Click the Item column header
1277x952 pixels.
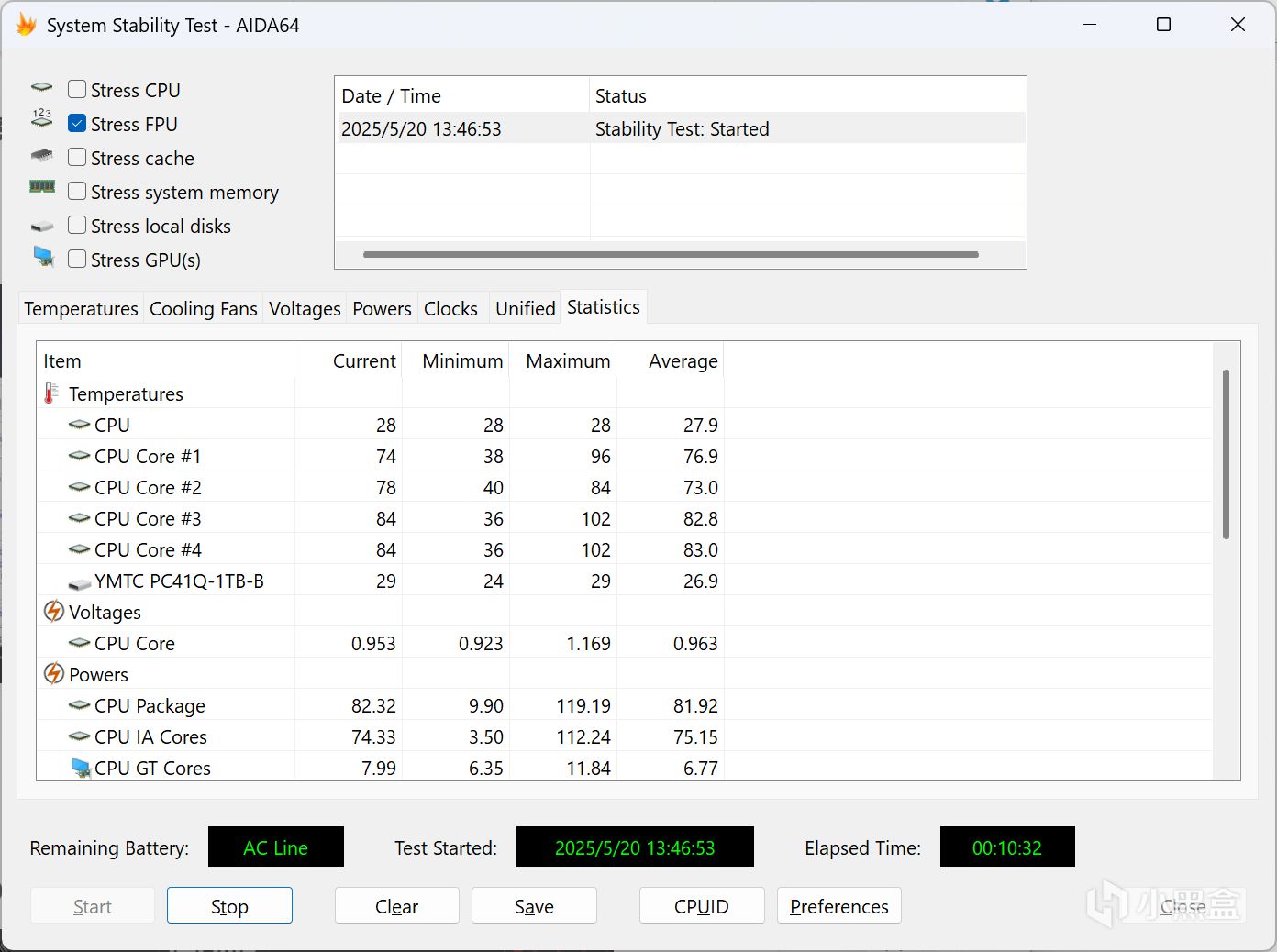[x=165, y=360]
